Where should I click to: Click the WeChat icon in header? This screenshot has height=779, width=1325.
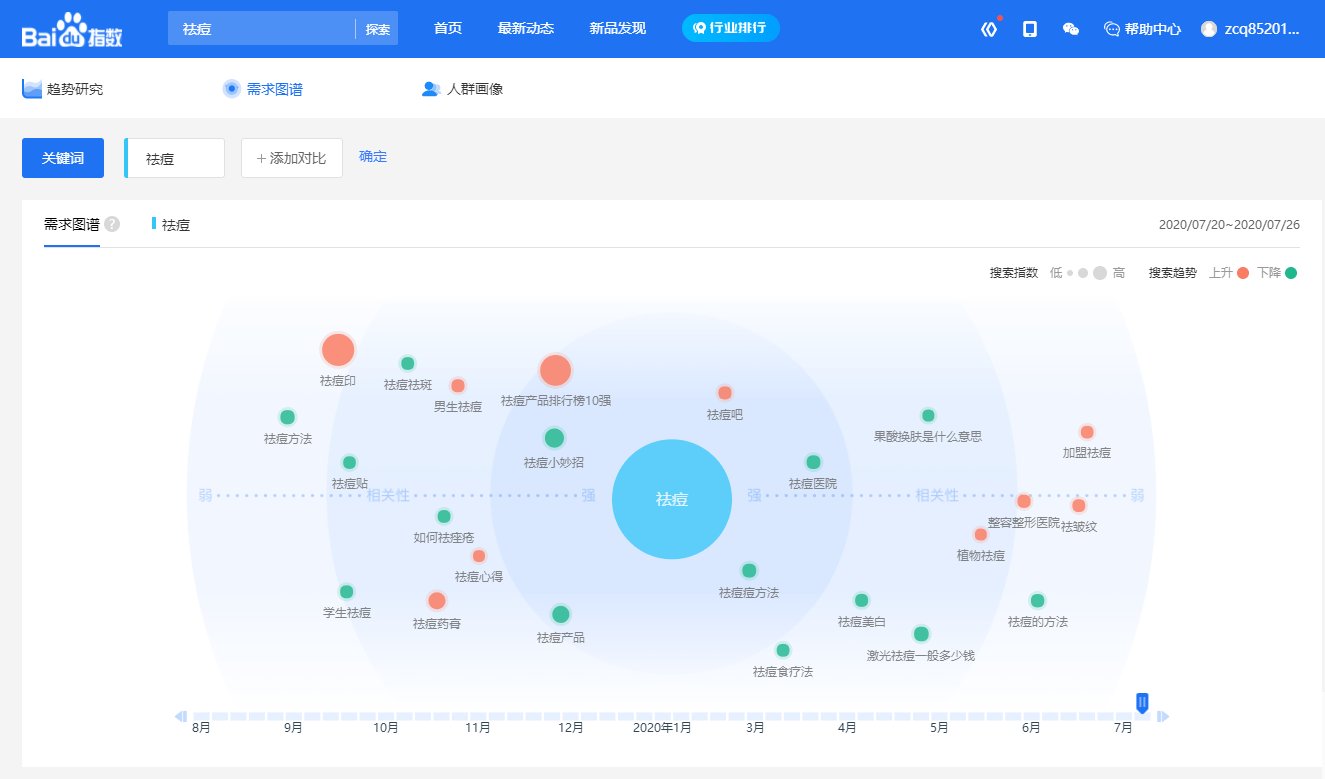coord(1070,29)
